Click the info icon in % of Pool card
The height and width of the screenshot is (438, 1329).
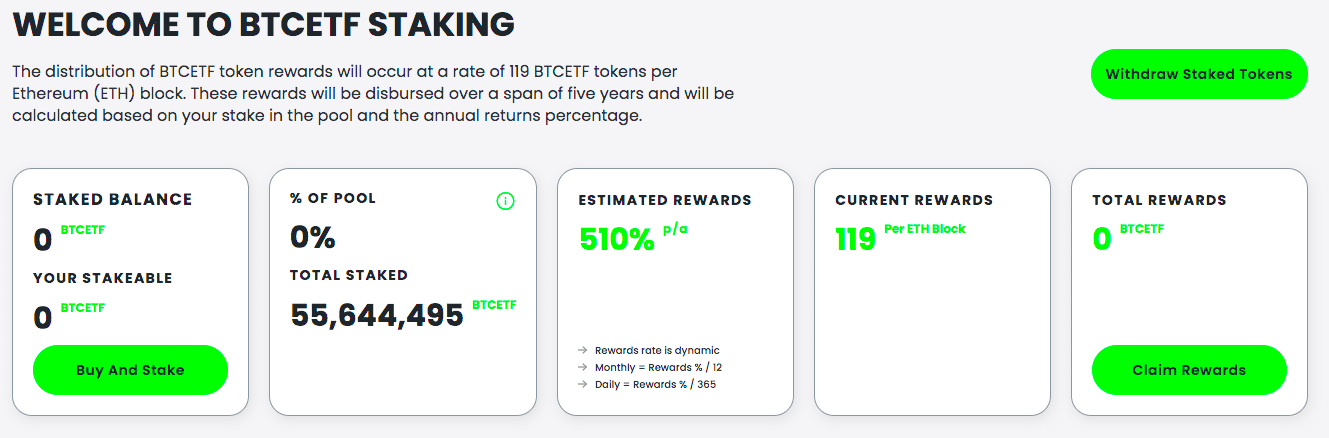click(505, 201)
